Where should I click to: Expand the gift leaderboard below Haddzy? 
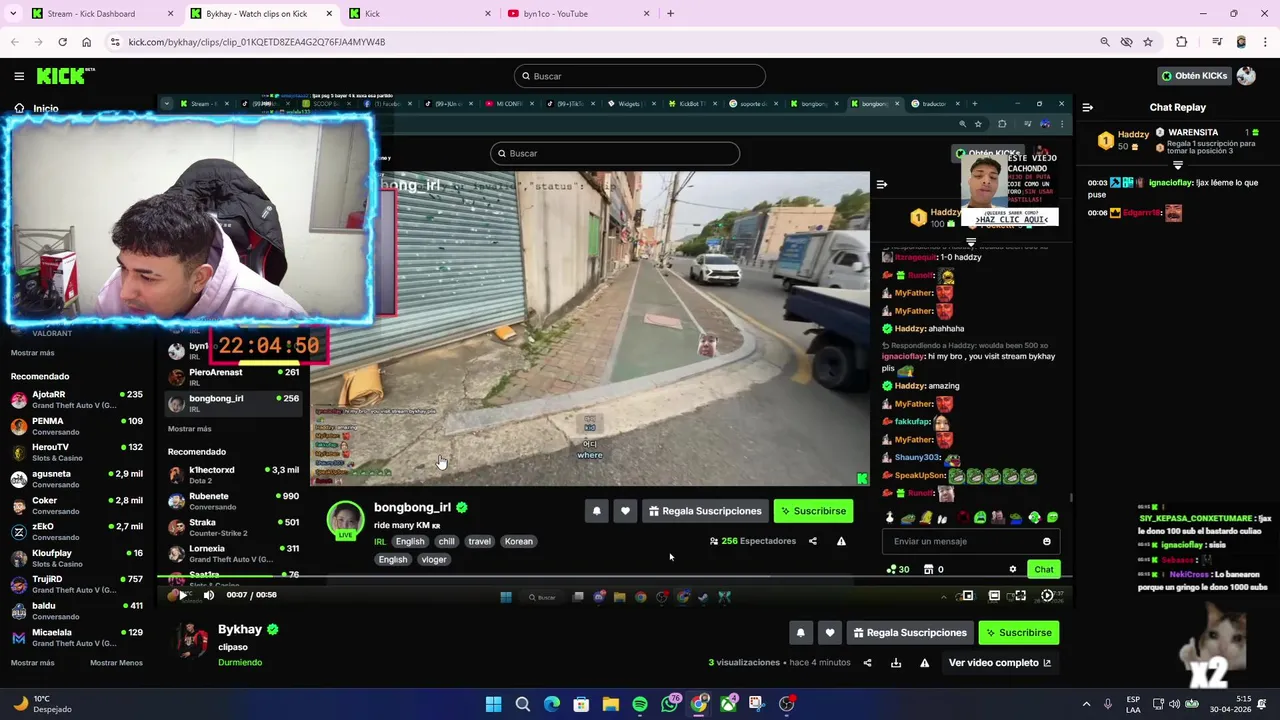1178,165
